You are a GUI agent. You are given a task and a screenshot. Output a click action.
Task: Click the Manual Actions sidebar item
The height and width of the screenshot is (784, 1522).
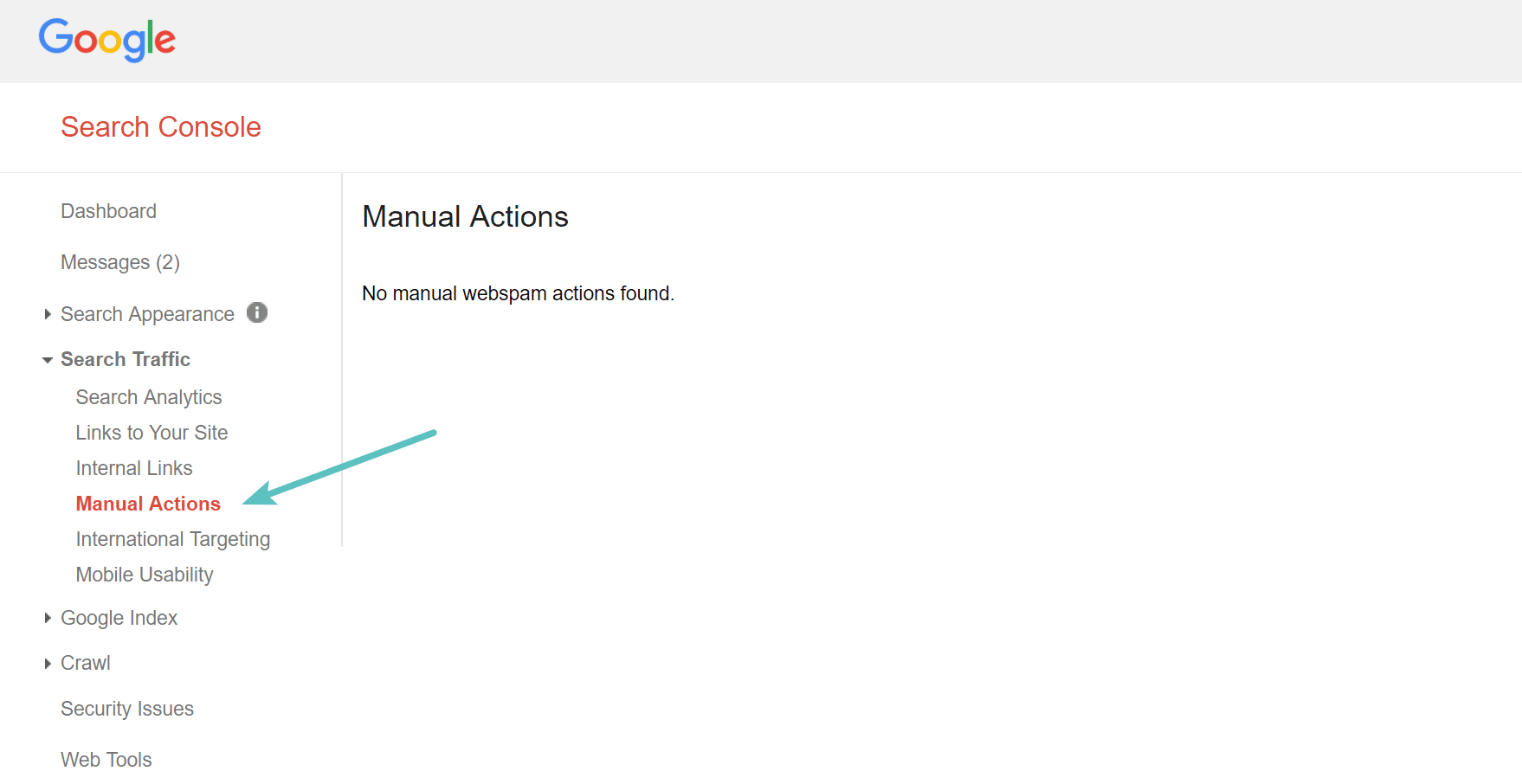click(148, 504)
